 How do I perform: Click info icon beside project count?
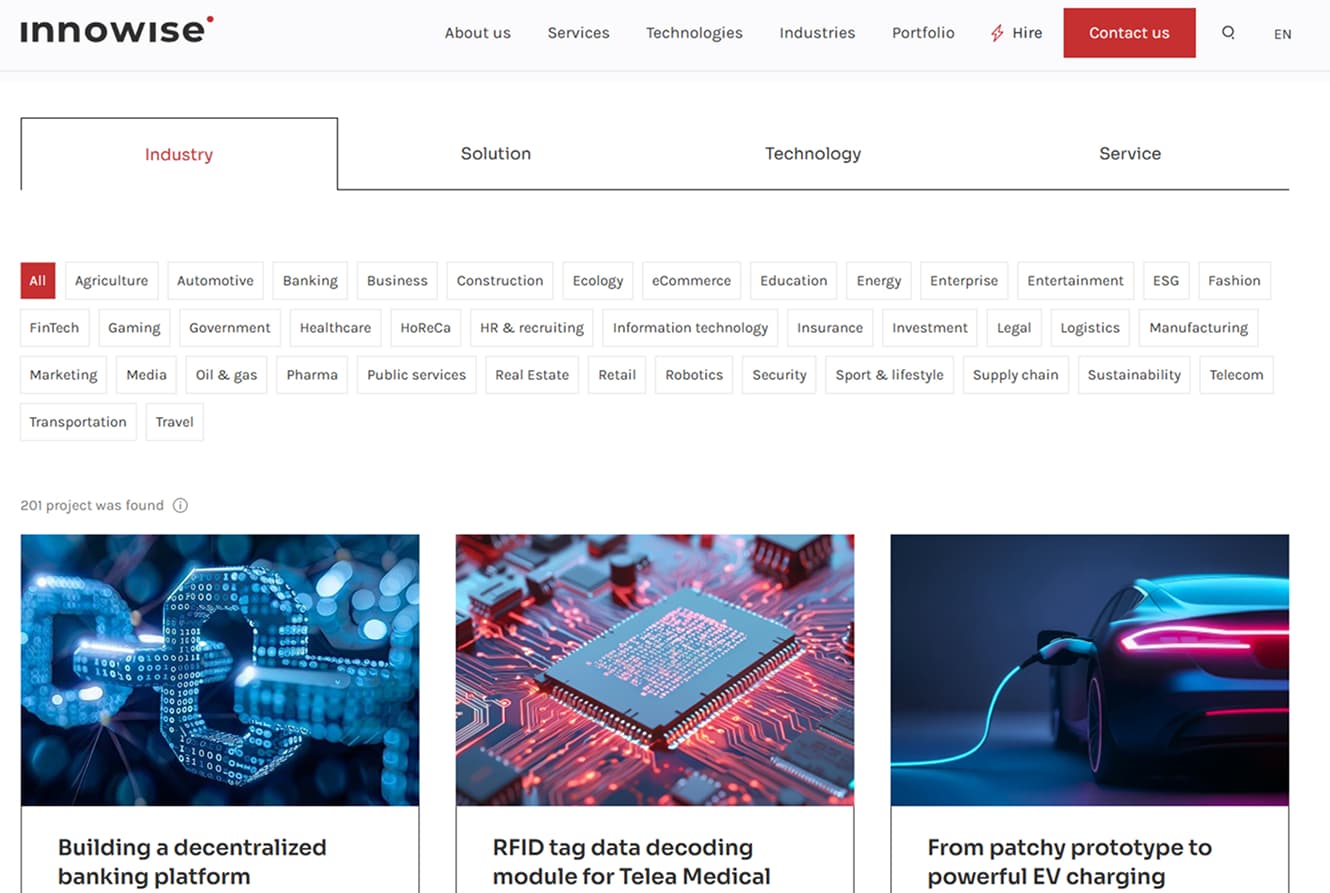(180, 505)
